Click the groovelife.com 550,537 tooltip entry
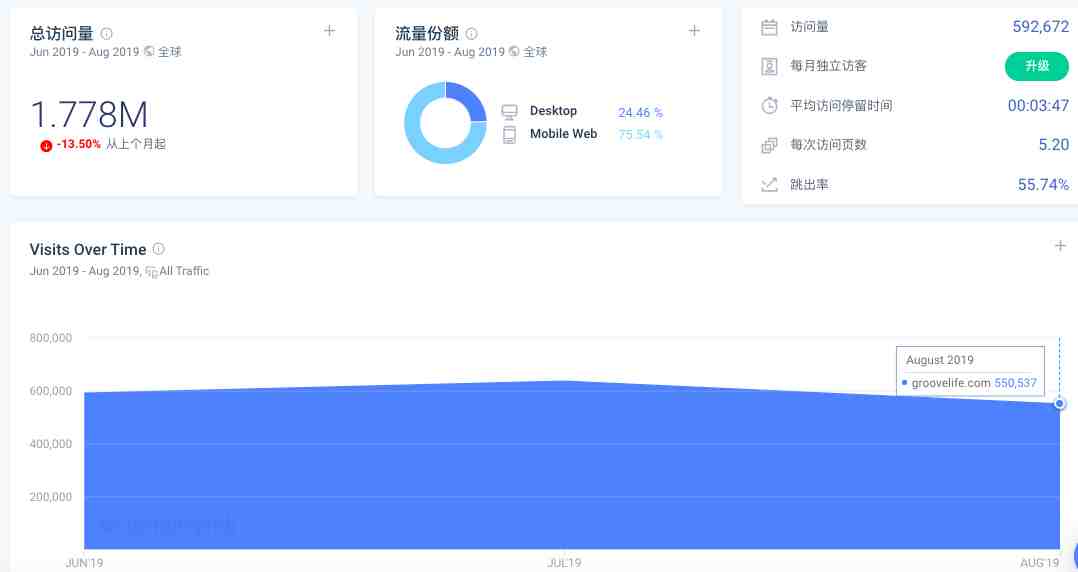Screen dimensions: 1078x572 [x=970, y=383]
